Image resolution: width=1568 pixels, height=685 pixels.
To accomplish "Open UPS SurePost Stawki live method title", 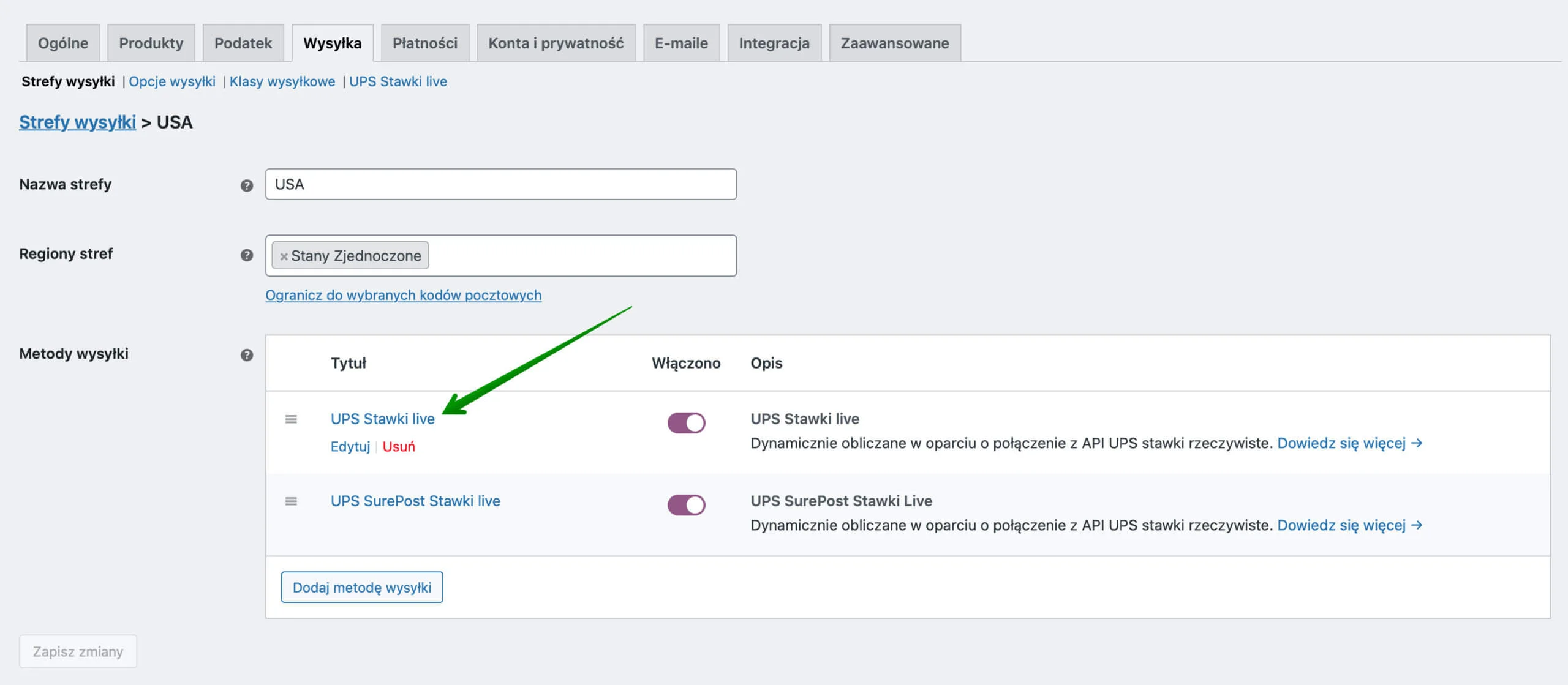I will point(415,501).
